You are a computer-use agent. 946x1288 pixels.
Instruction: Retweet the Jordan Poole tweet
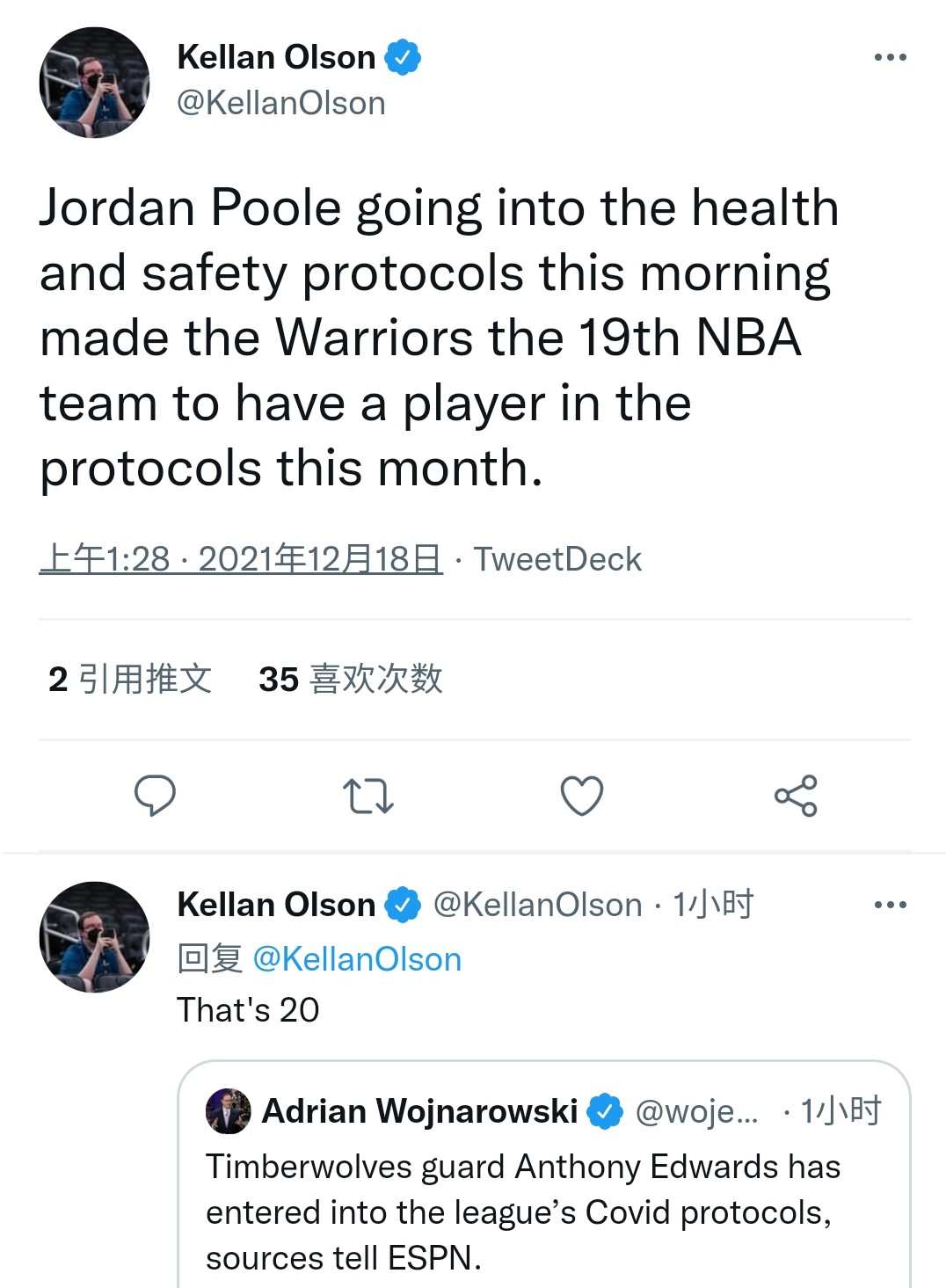click(367, 796)
